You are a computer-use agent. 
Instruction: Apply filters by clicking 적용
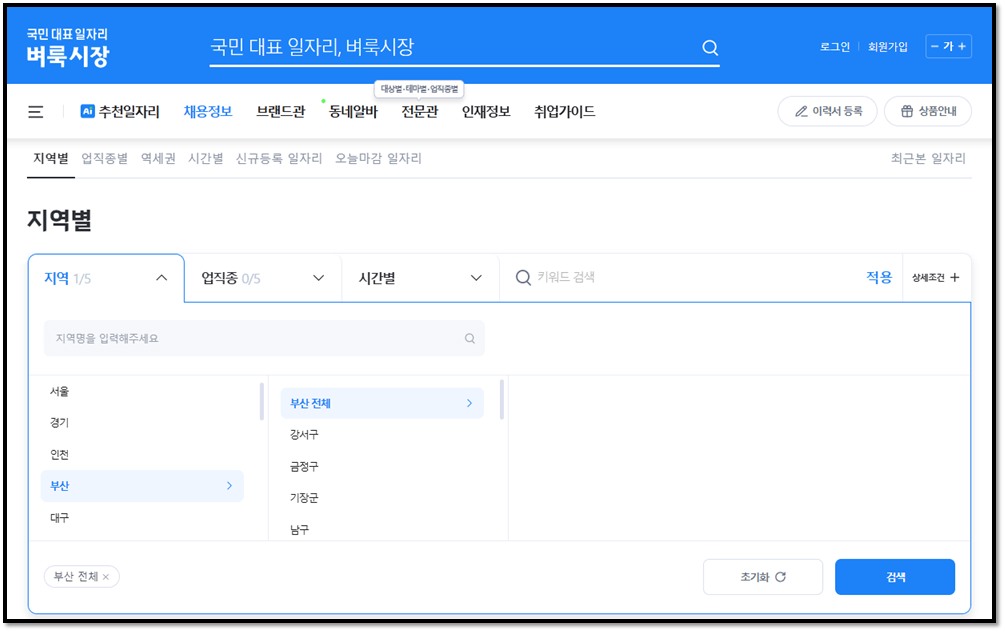tap(879, 277)
